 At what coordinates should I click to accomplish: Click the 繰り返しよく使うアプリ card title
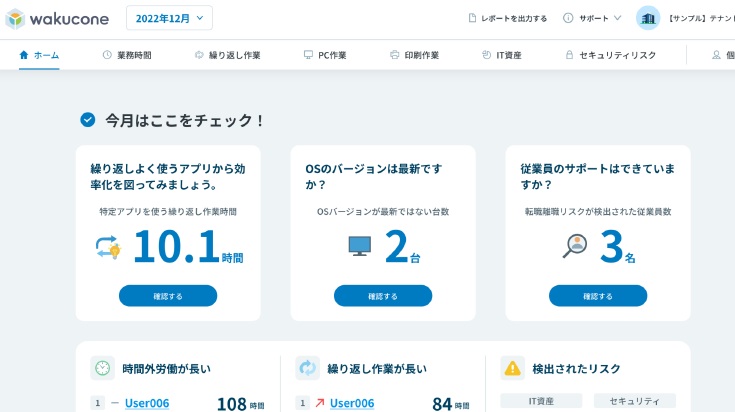coord(168,176)
